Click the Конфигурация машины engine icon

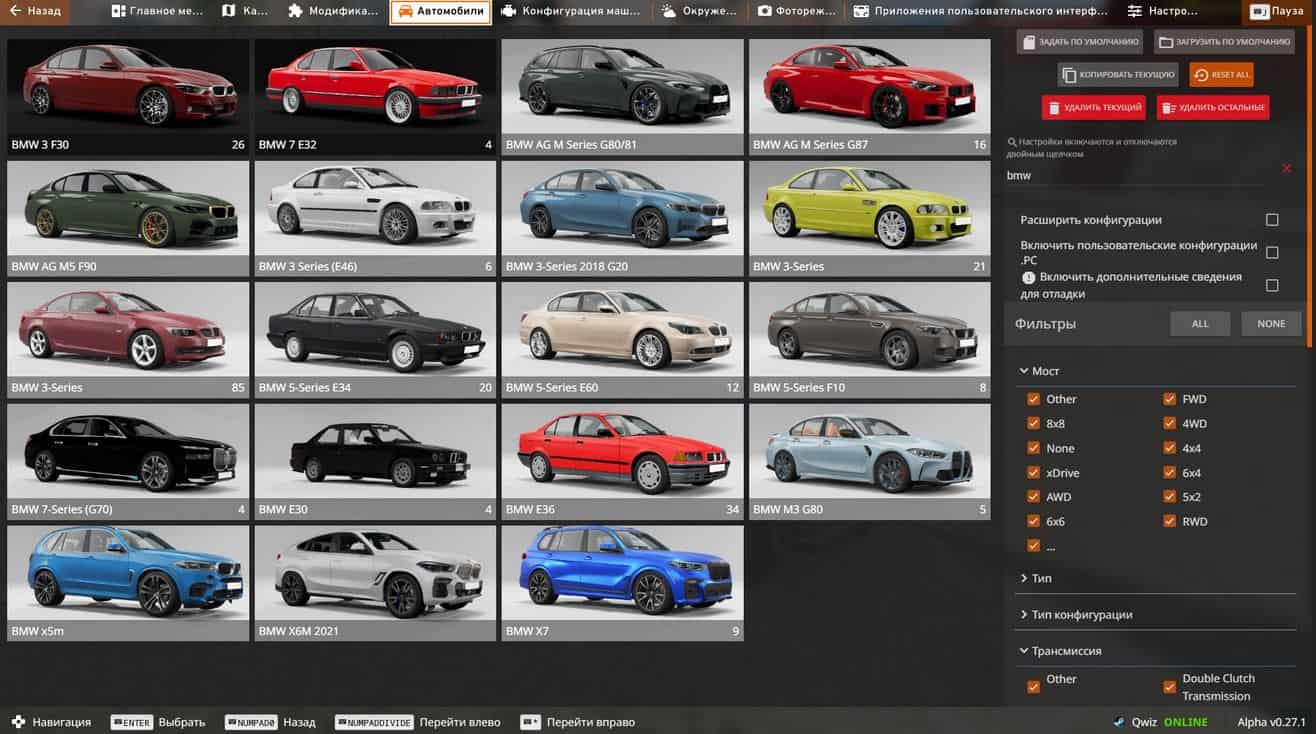pyautogui.click(x=509, y=12)
